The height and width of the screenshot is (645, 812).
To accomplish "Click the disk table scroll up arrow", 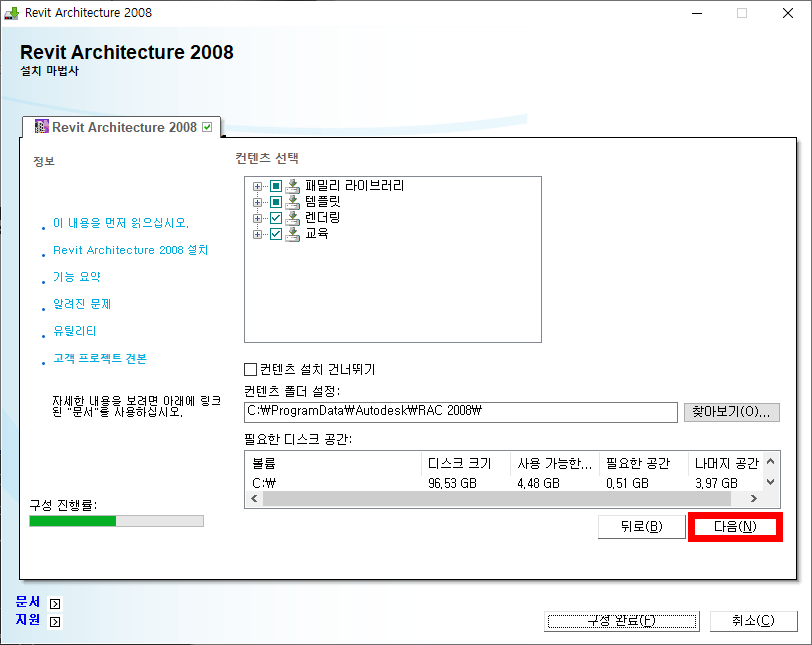I will coord(771,462).
